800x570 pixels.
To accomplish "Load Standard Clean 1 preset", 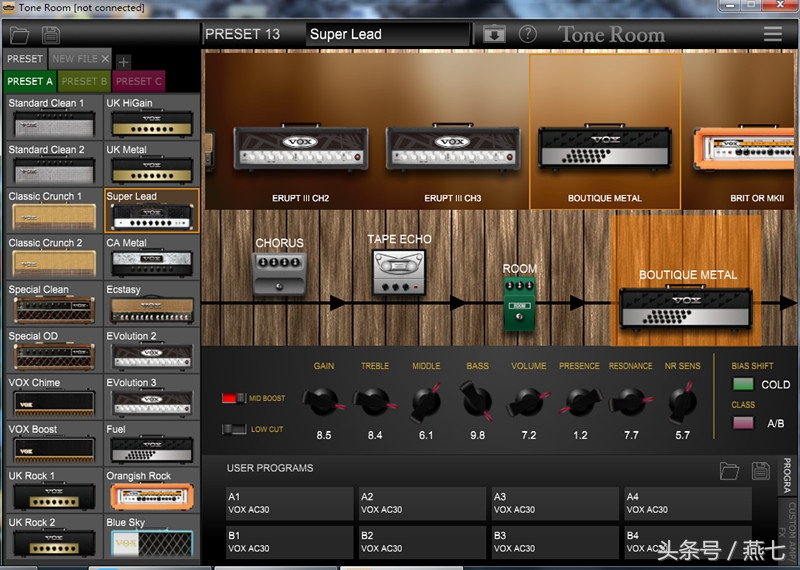I will point(54,117).
